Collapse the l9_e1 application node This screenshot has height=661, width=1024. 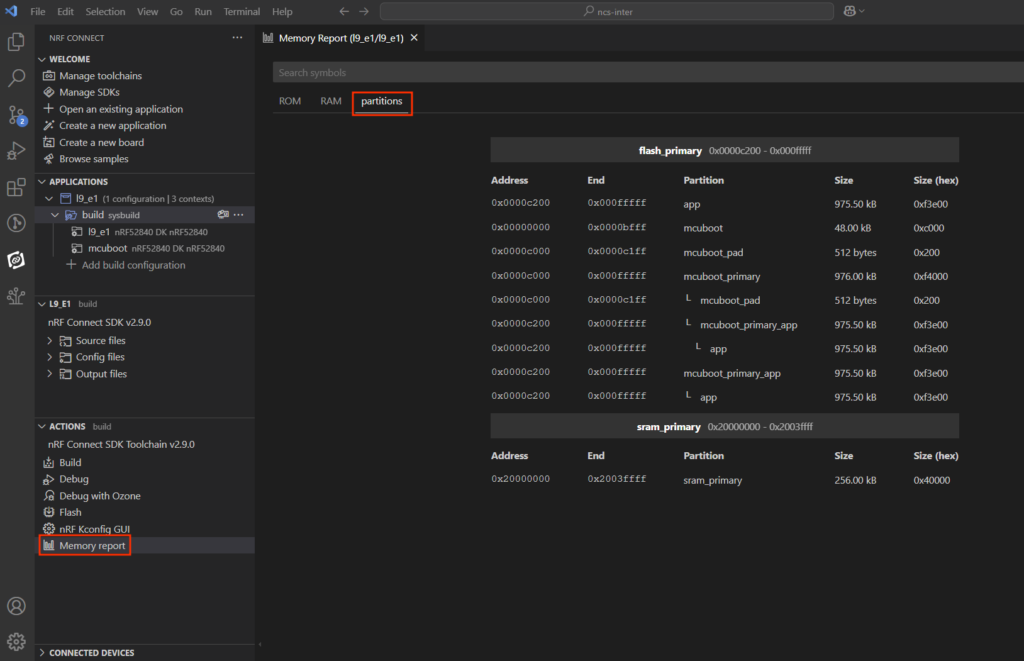coord(49,199)
